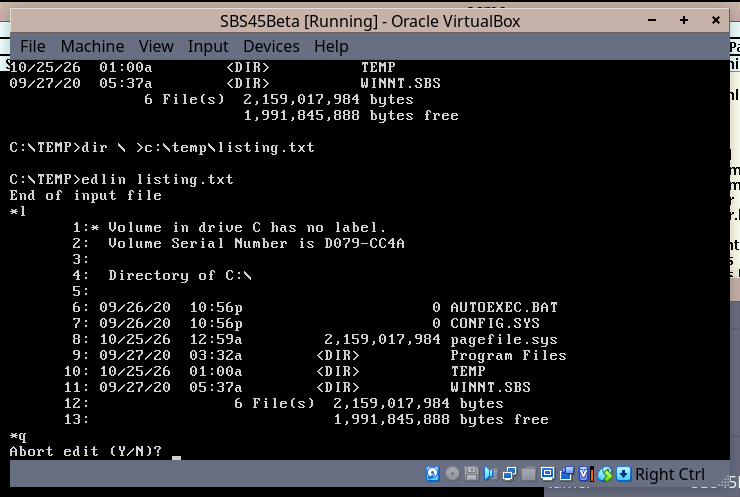Open the View menu
Screen dimensions: 740x497
tap(156, 46)
